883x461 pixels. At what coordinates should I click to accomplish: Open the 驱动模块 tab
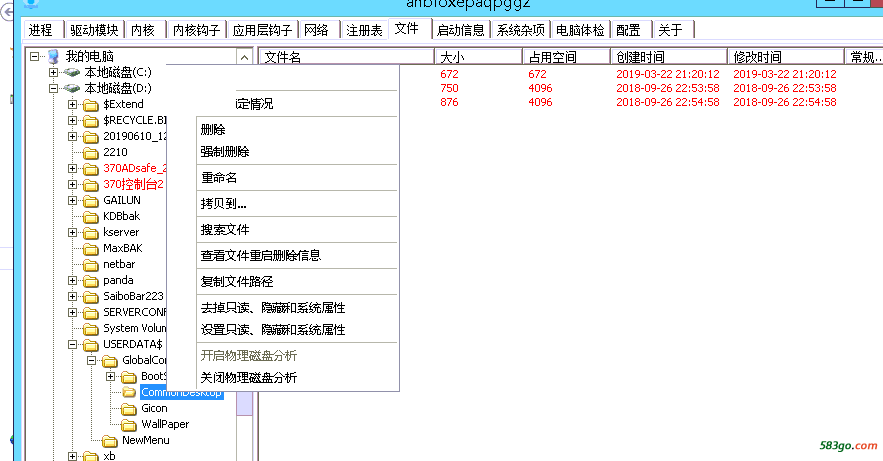pyautogui.click(x=94, y=30)
